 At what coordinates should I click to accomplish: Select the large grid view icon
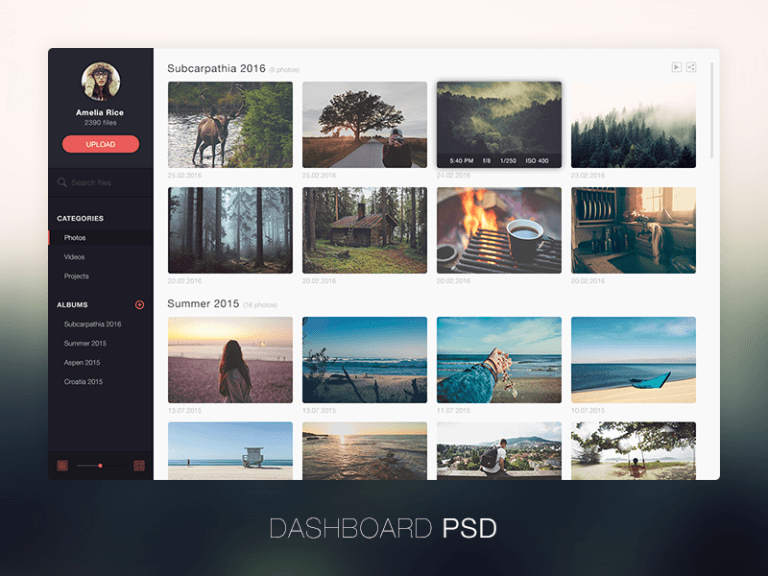(x=139, y=465)
